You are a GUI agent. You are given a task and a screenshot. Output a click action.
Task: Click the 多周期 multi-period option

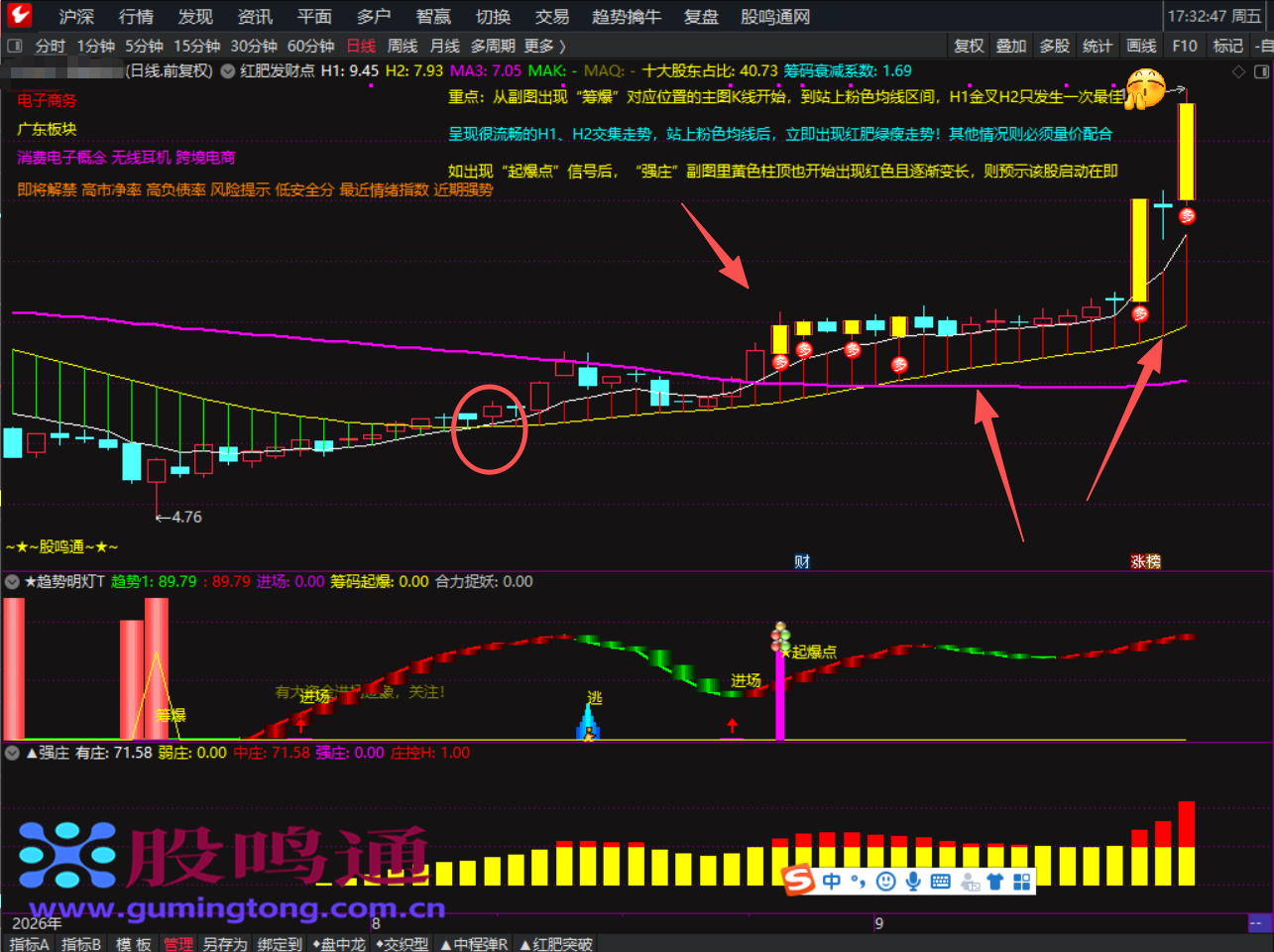(x=493, y=46)
